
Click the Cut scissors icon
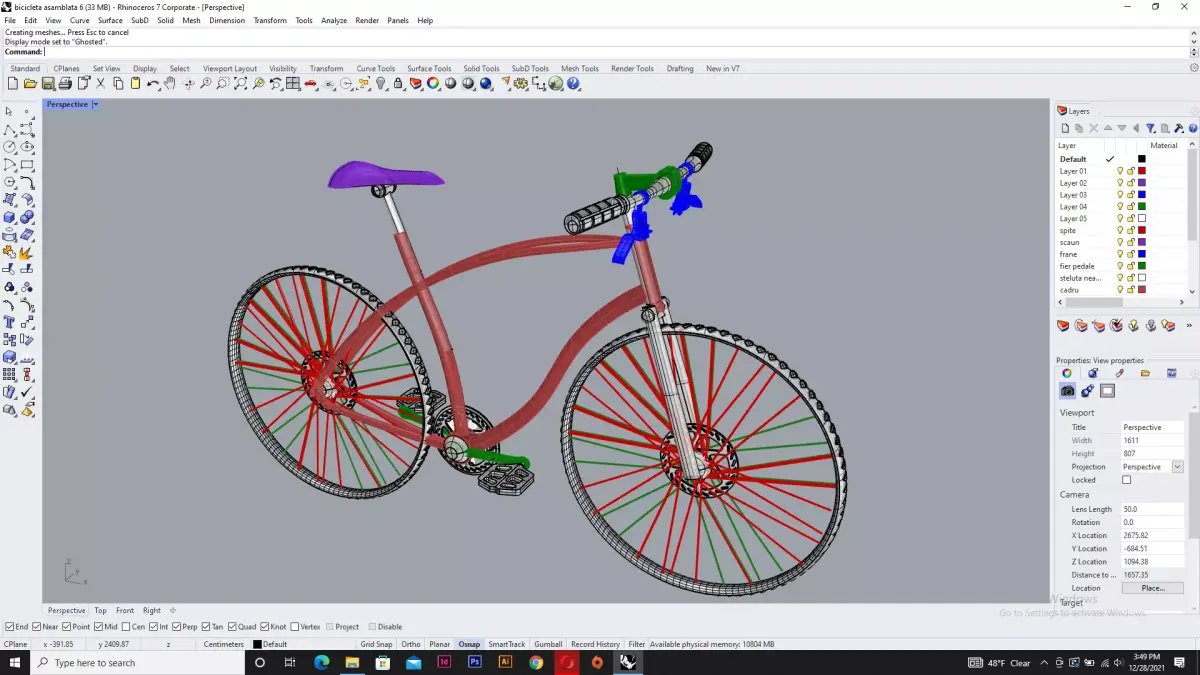(100, 84)
